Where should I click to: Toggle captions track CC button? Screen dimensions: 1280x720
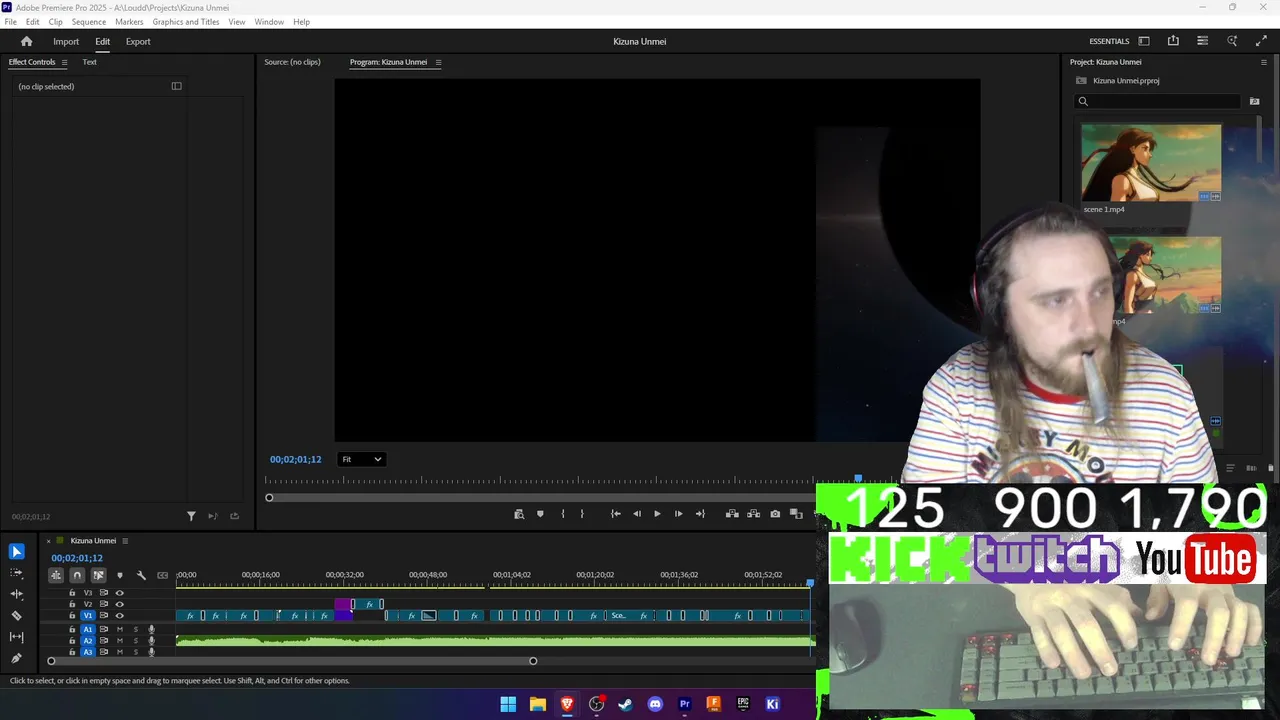click(162, 575)
